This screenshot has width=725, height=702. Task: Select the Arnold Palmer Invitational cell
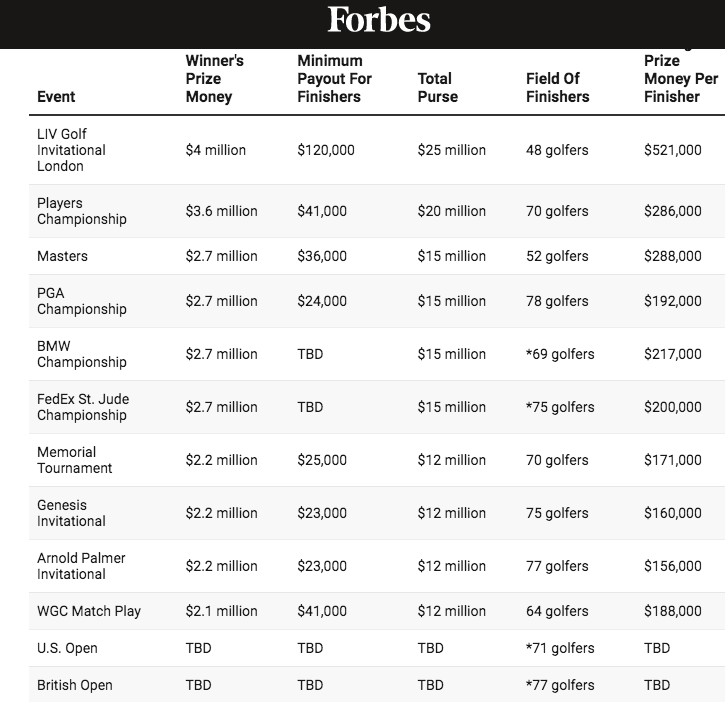81,566
